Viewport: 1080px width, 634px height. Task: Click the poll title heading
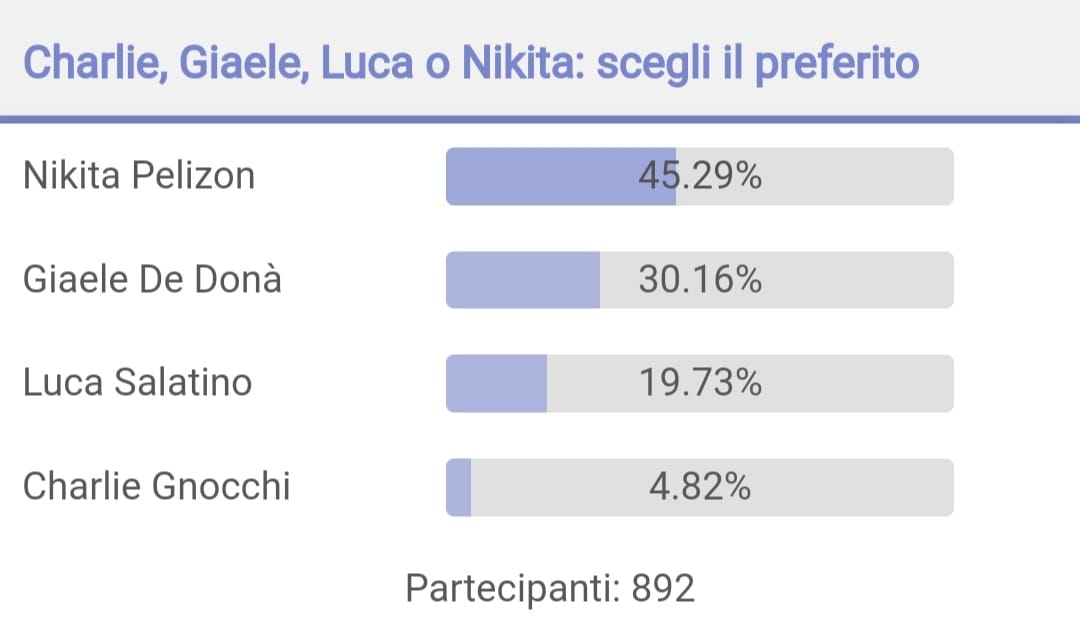[x=471, y=63]
